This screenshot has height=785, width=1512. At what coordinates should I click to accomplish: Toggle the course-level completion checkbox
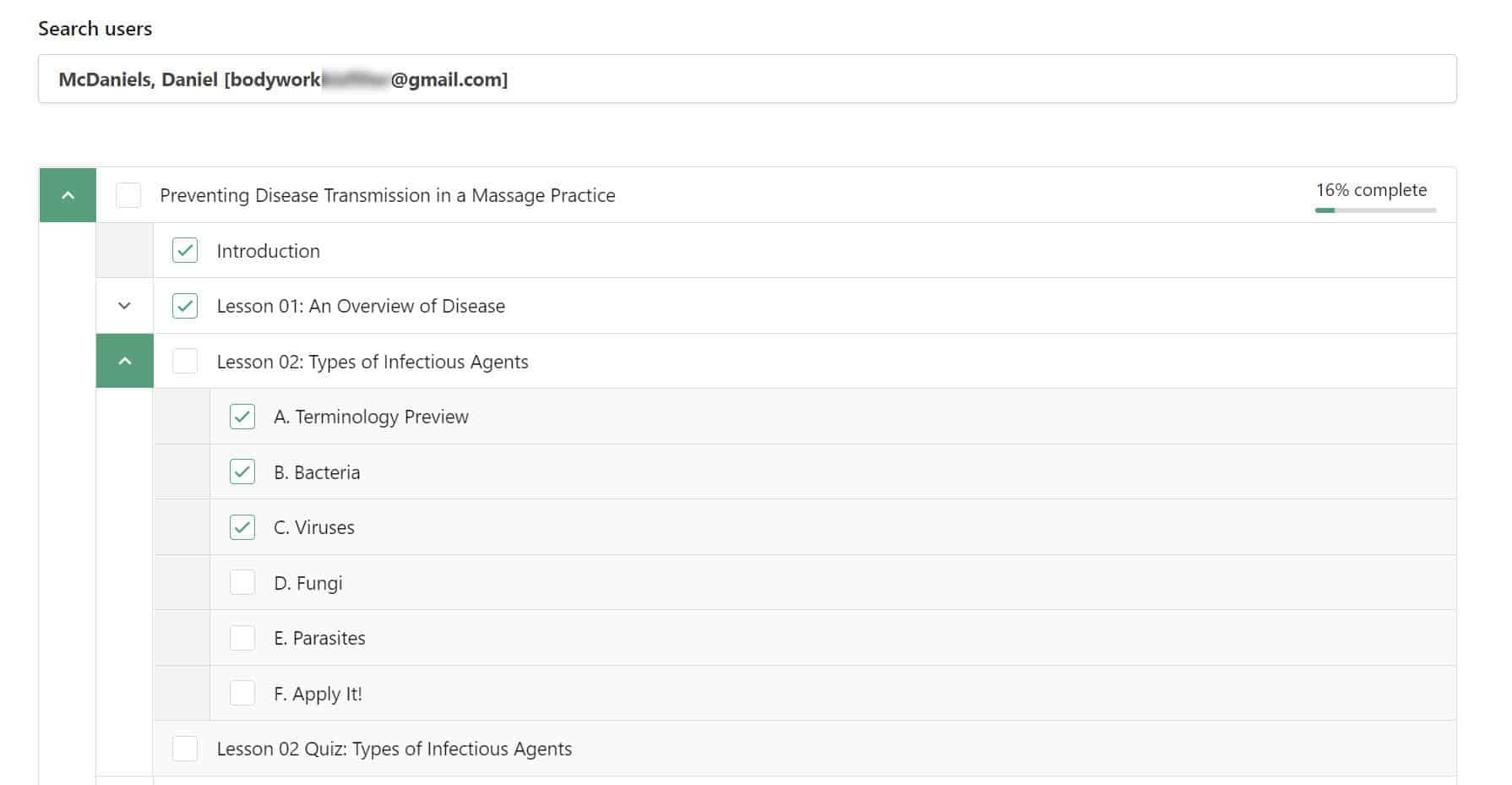(128, 195)
